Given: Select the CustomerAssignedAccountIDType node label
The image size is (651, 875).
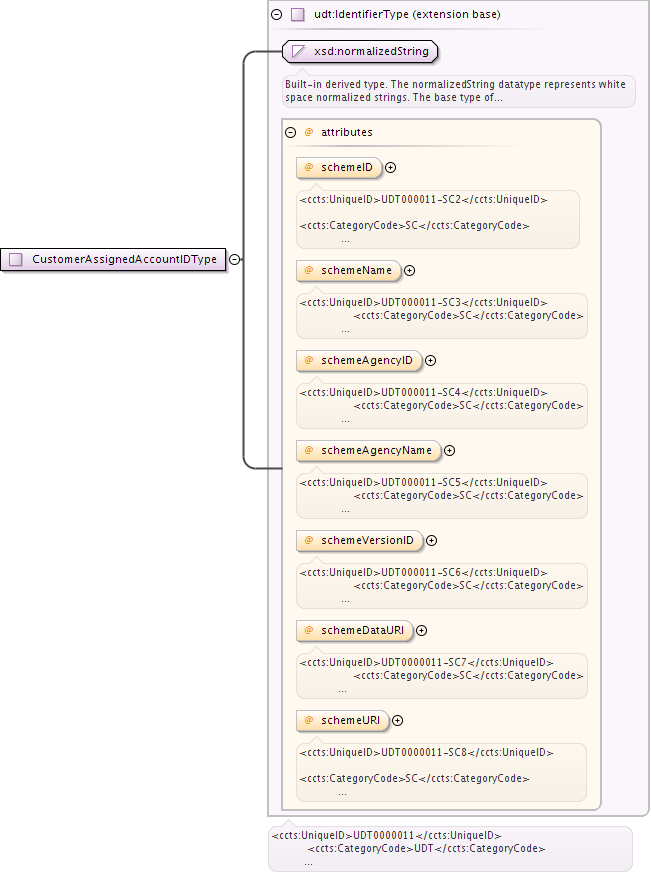Looking at the screenshot, I should click(124, 259).
